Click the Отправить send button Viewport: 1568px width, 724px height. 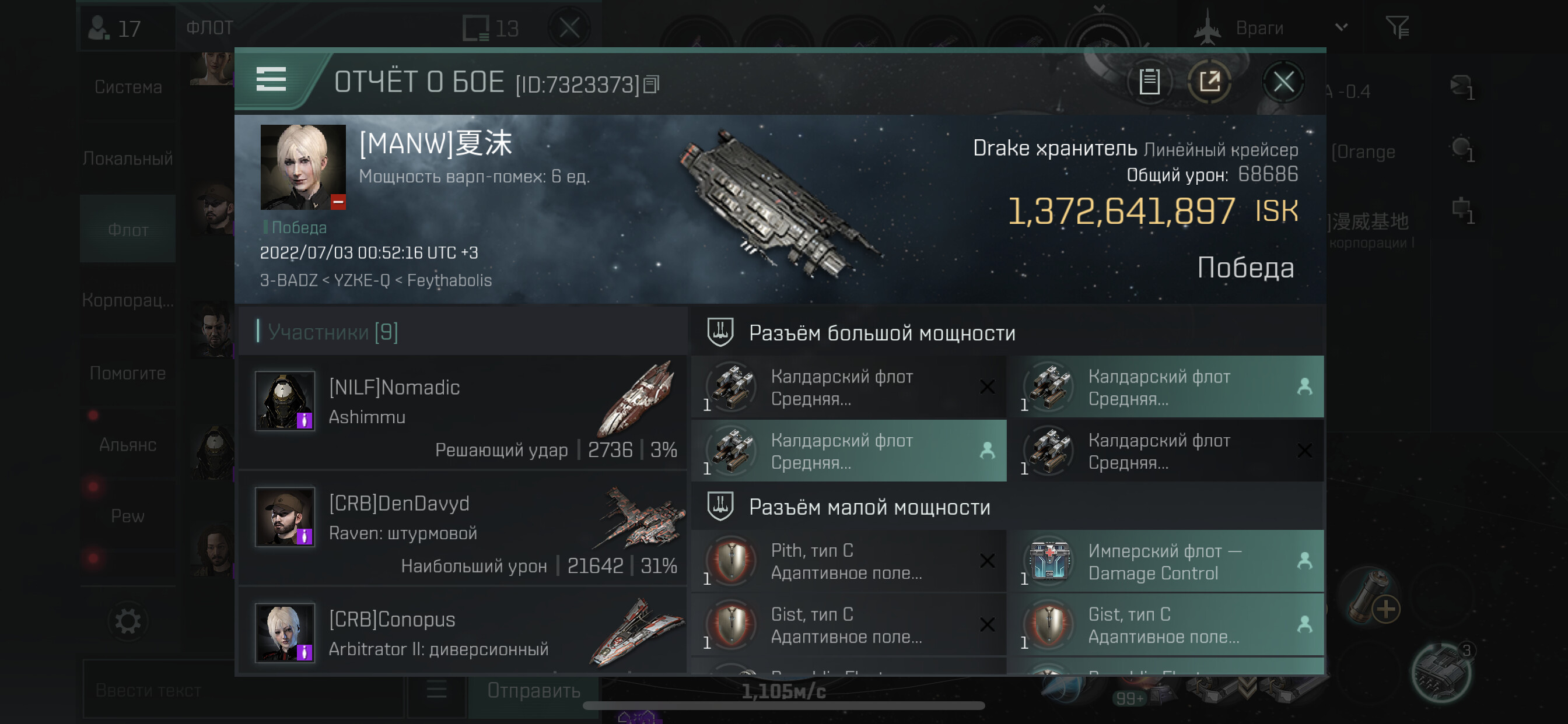tap(533, 691)
